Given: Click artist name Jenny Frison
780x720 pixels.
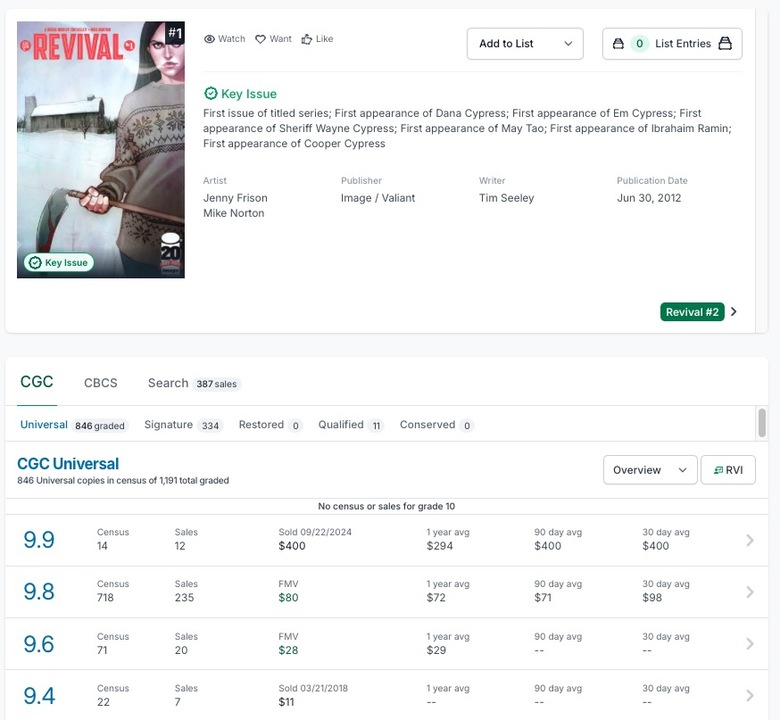Looking at the screenshot, I should click(235, 198).
